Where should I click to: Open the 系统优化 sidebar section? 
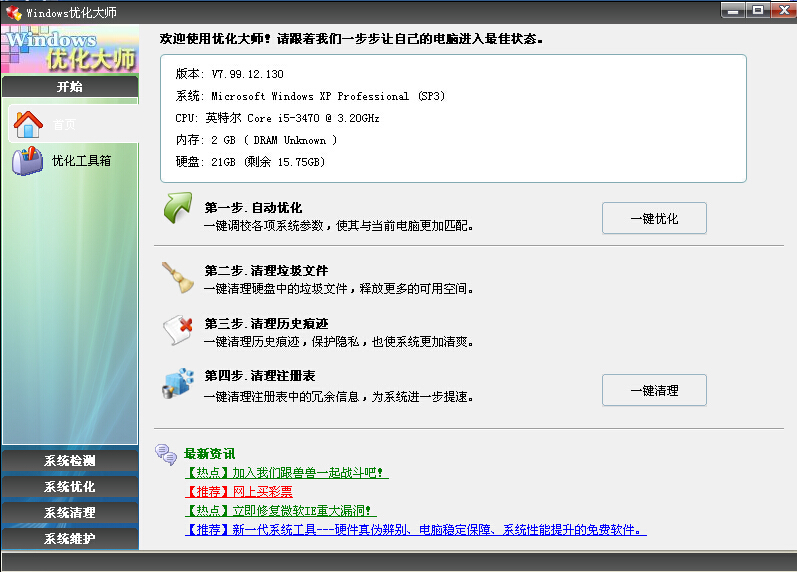(70, 487)
